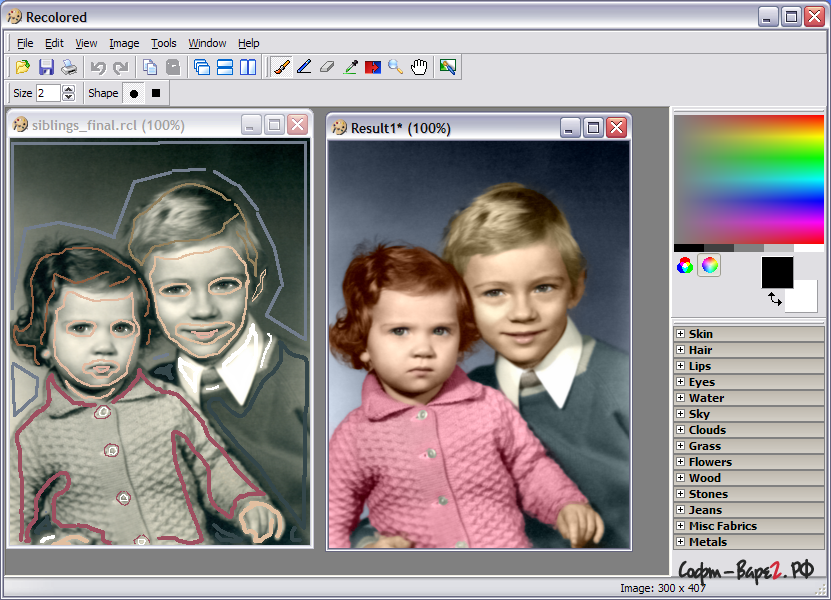The width and height of the screenshot is (831, 600).
Task: Decrease brush size with down stepper arrow
Action: tap(68, 98)
